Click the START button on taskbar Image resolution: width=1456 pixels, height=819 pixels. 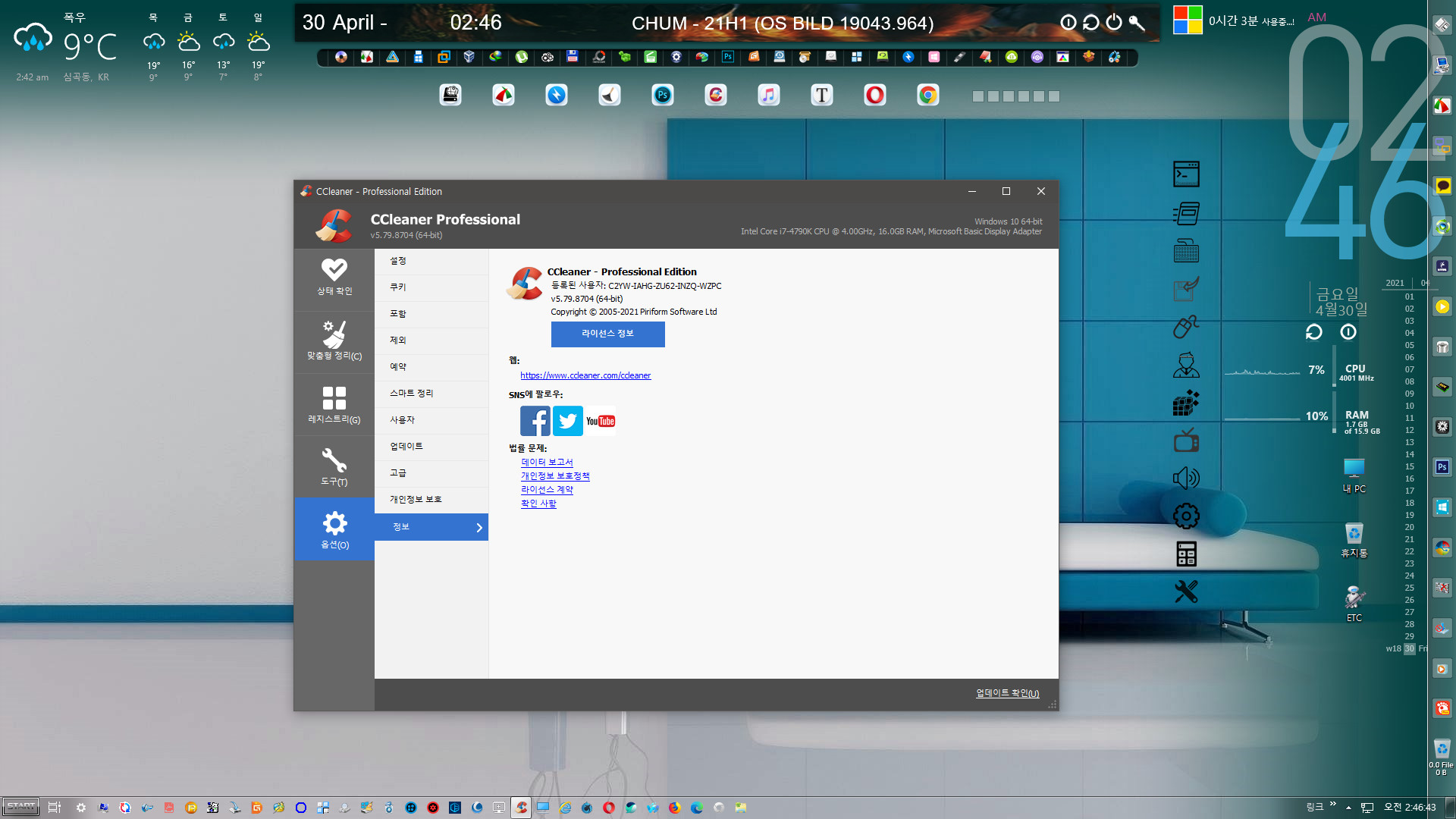tap(20, 807)
